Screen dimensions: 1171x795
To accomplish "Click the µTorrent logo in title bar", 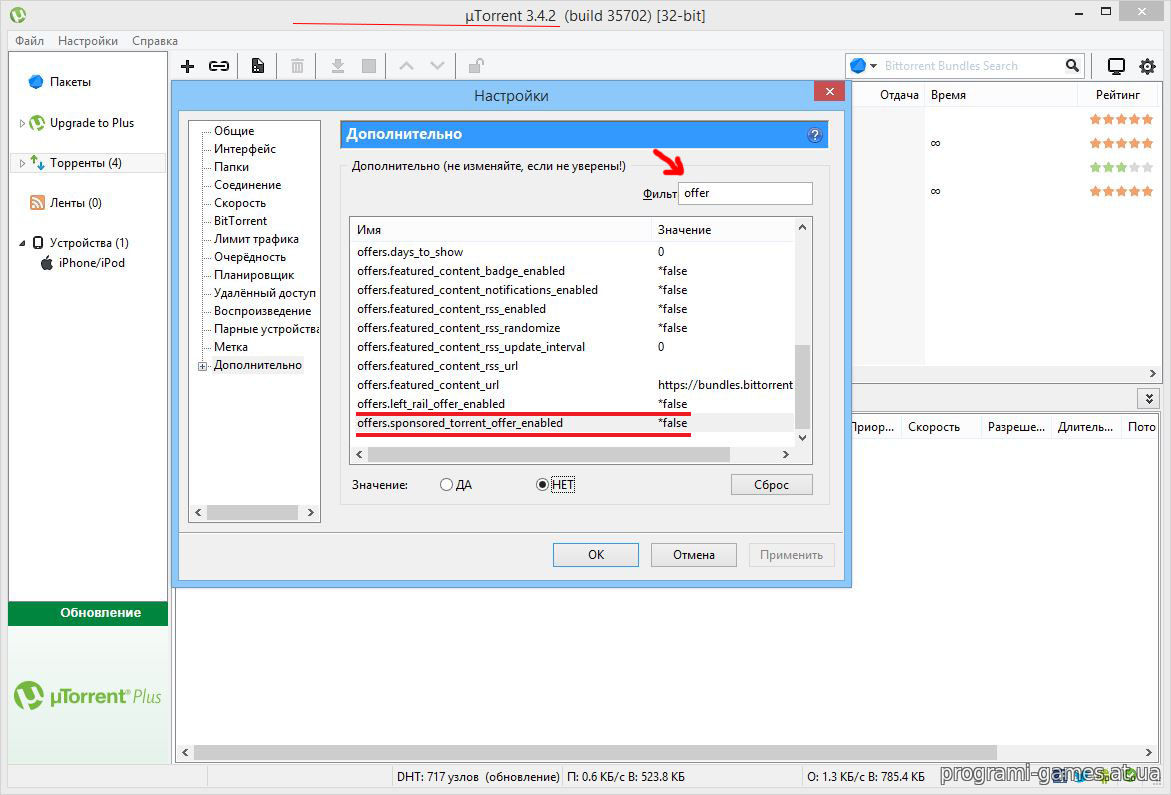I will [x=18, y=15].
